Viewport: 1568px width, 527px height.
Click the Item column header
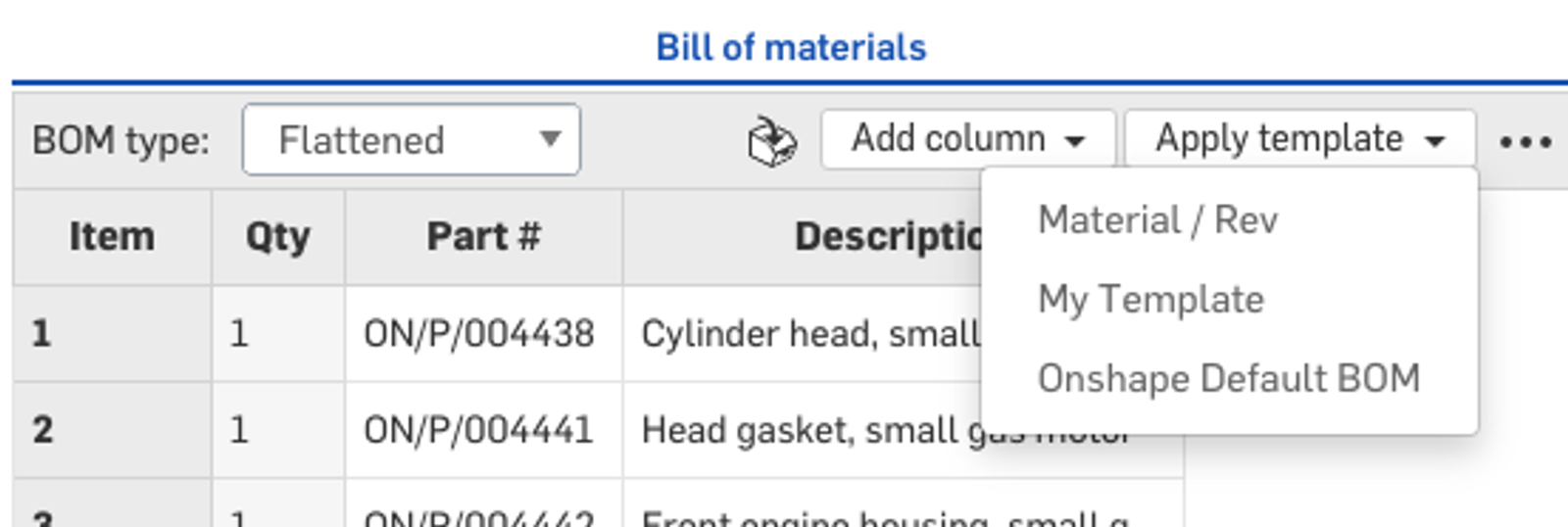click(x=112, y=237)
